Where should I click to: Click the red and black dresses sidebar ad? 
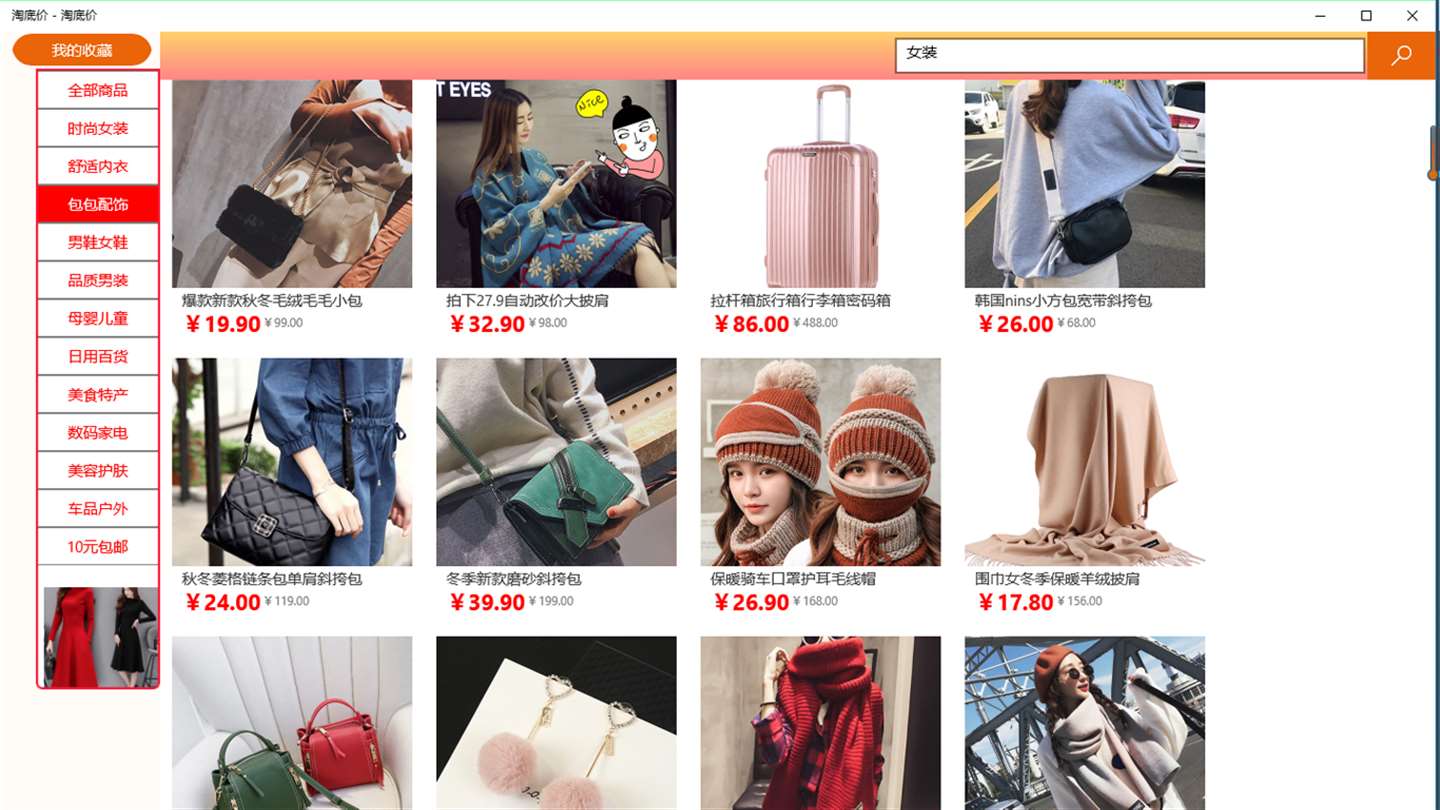tap(100, 636)
